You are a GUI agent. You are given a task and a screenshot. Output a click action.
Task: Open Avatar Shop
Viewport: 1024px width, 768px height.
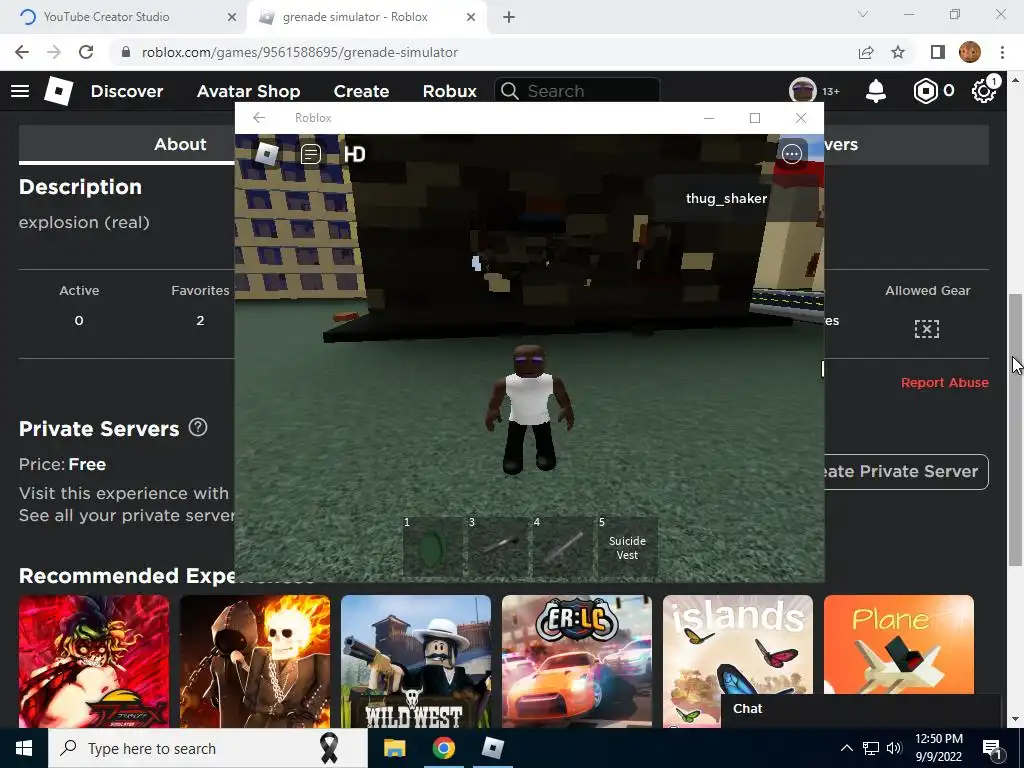[x=249, y=91]
